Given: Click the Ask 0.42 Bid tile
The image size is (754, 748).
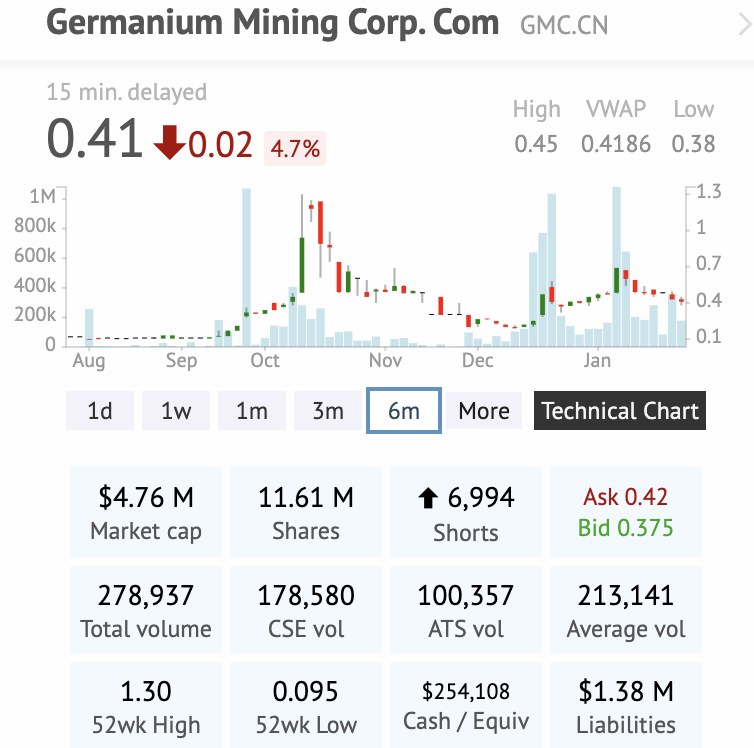Looking at the screenshot, I should pyautogui.click(x=626, y=512).
